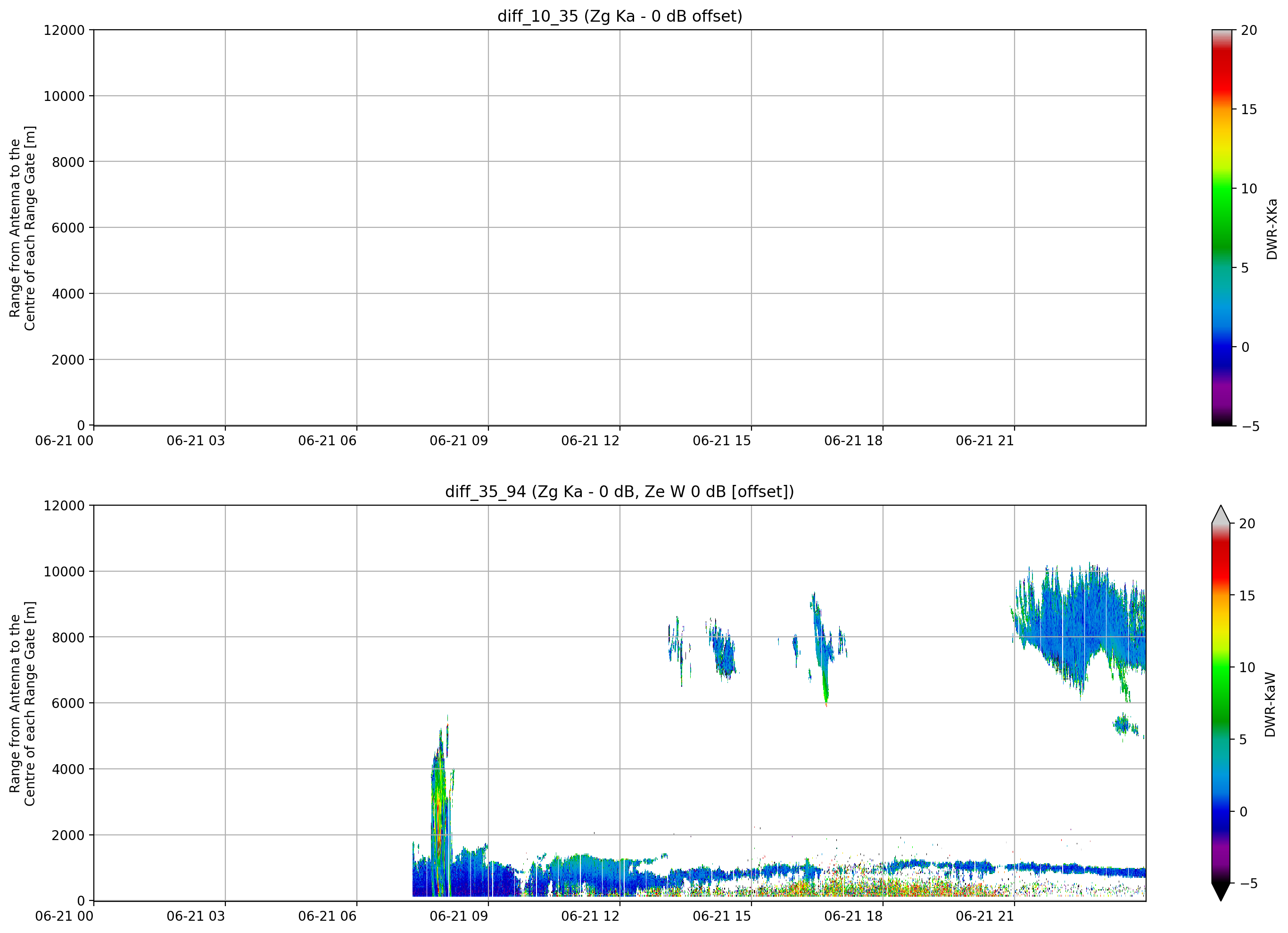Click "06-21 12" x-tick of diff_10_35 plot
1288x933 pixels.
point(591,441)
